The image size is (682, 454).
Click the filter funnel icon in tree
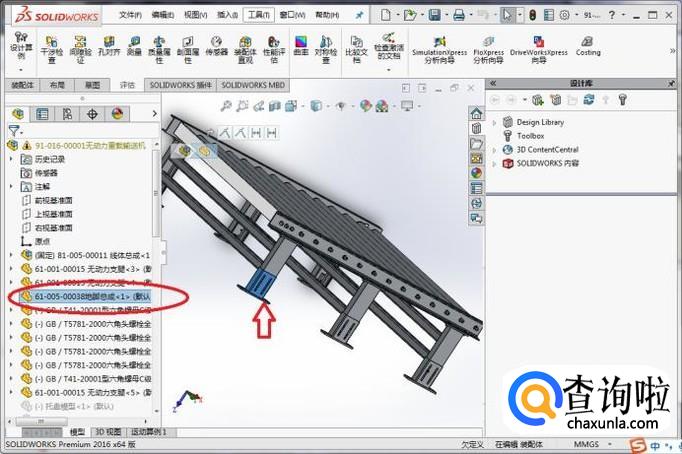pos(14,130)
